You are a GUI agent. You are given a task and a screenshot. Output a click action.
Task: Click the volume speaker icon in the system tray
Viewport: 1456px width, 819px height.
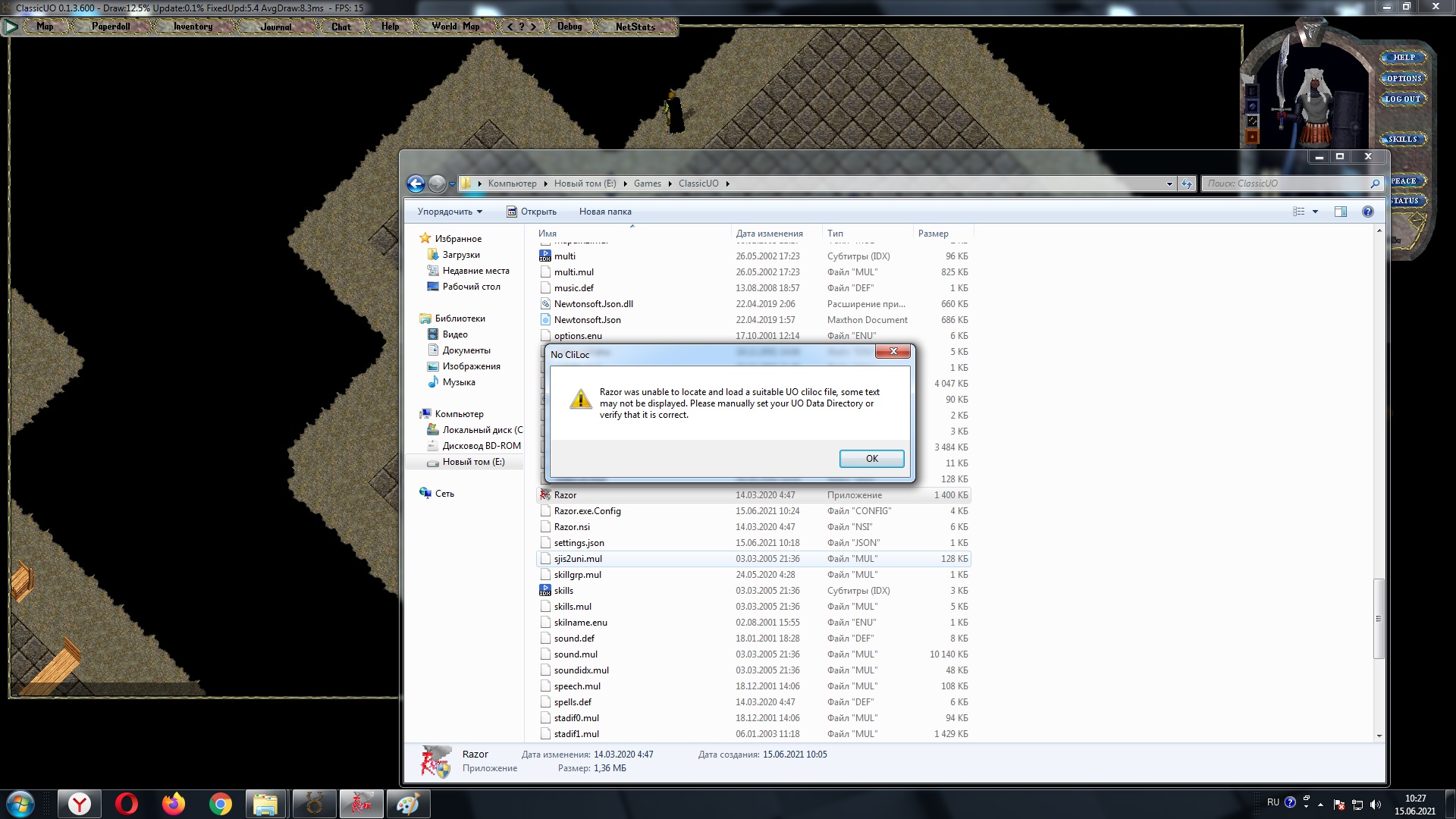pos(1376,805)
